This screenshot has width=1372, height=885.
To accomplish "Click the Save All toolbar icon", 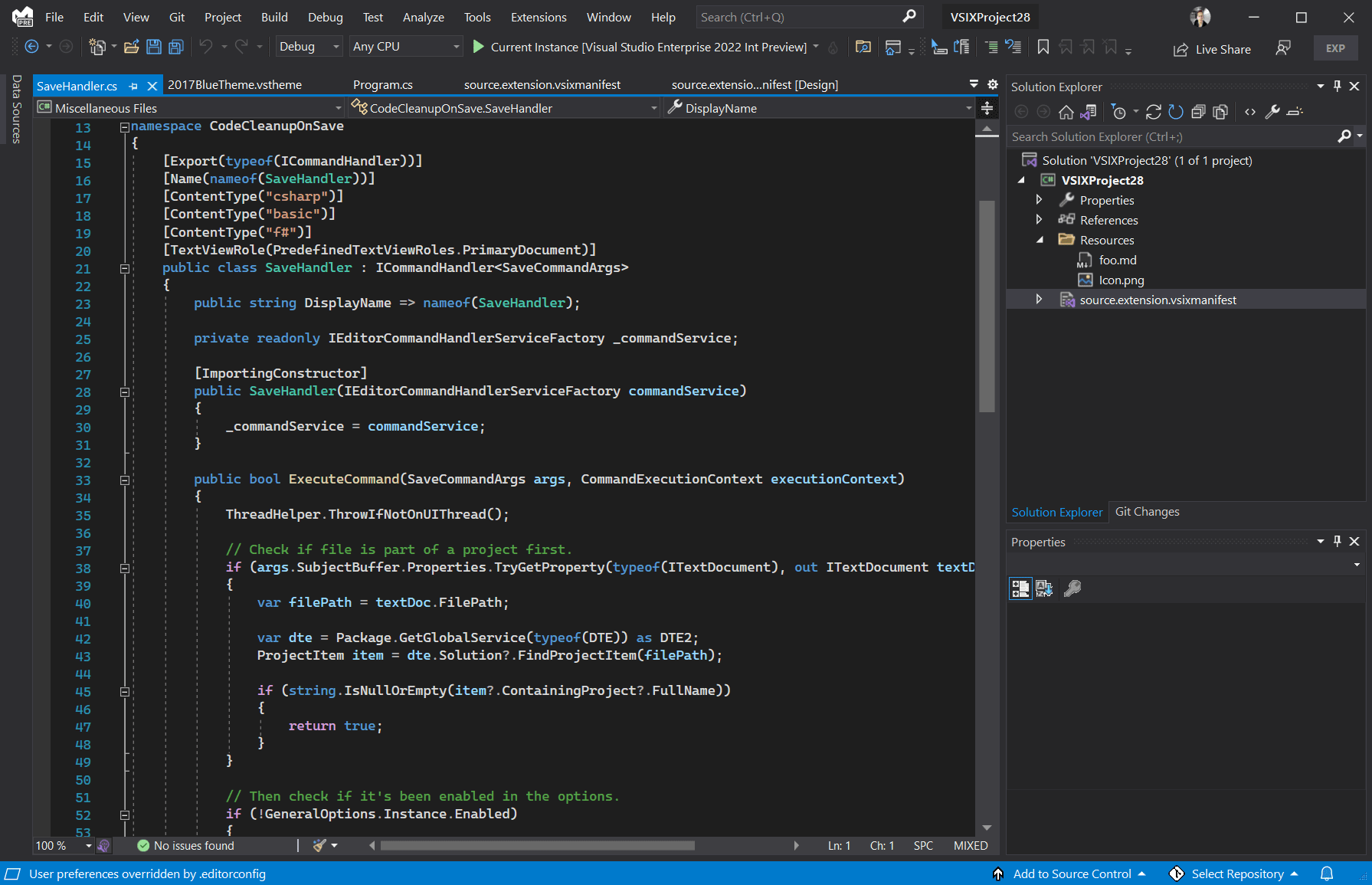I will [x=176, y=47].
